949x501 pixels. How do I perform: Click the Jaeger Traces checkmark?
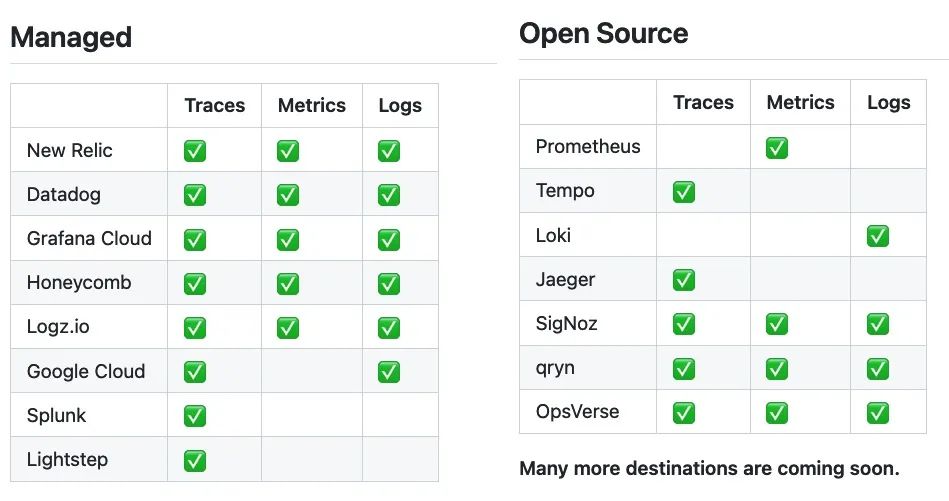click(684, 280)
